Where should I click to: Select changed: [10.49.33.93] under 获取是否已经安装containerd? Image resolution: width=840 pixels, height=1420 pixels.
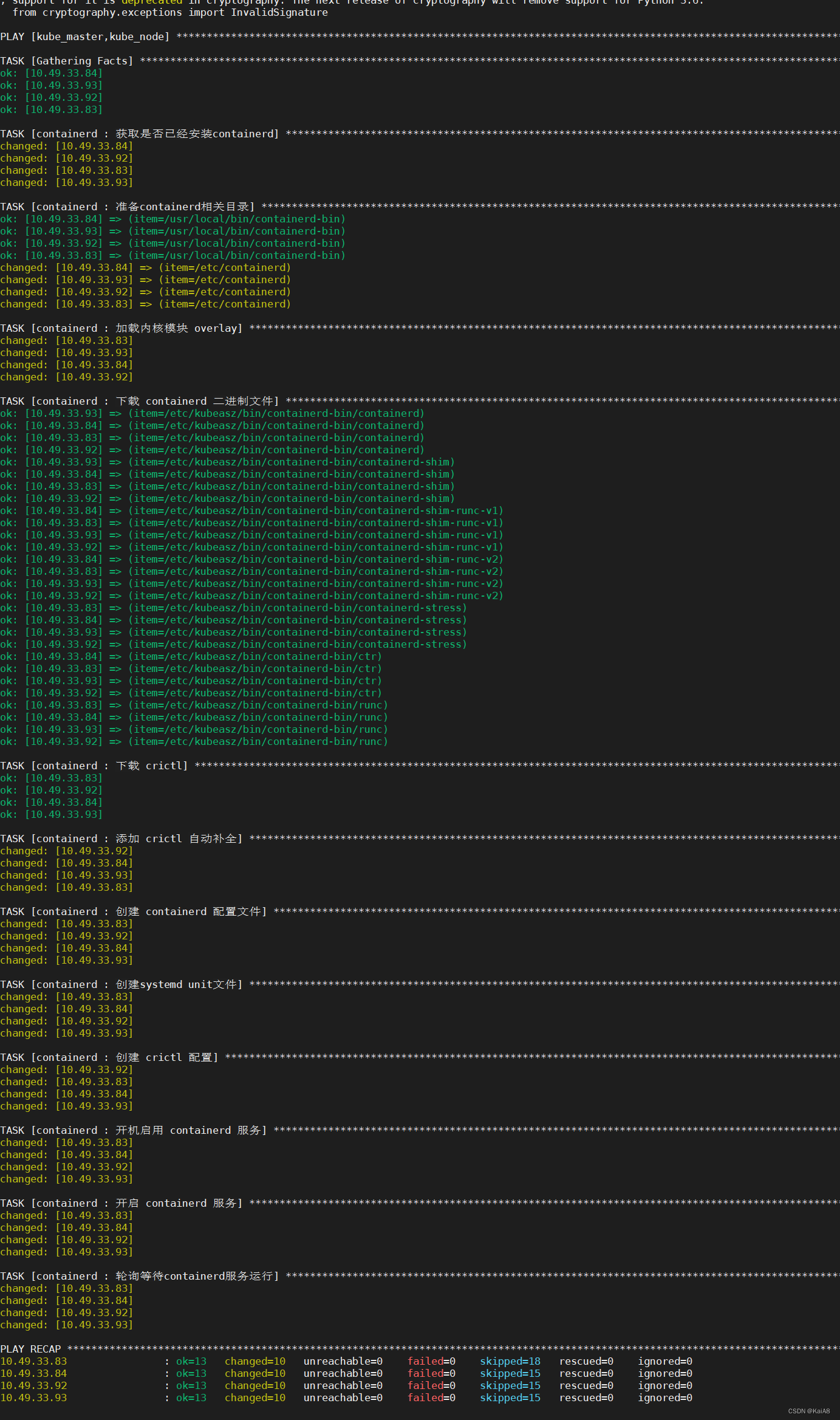click(x=67, y=182)
